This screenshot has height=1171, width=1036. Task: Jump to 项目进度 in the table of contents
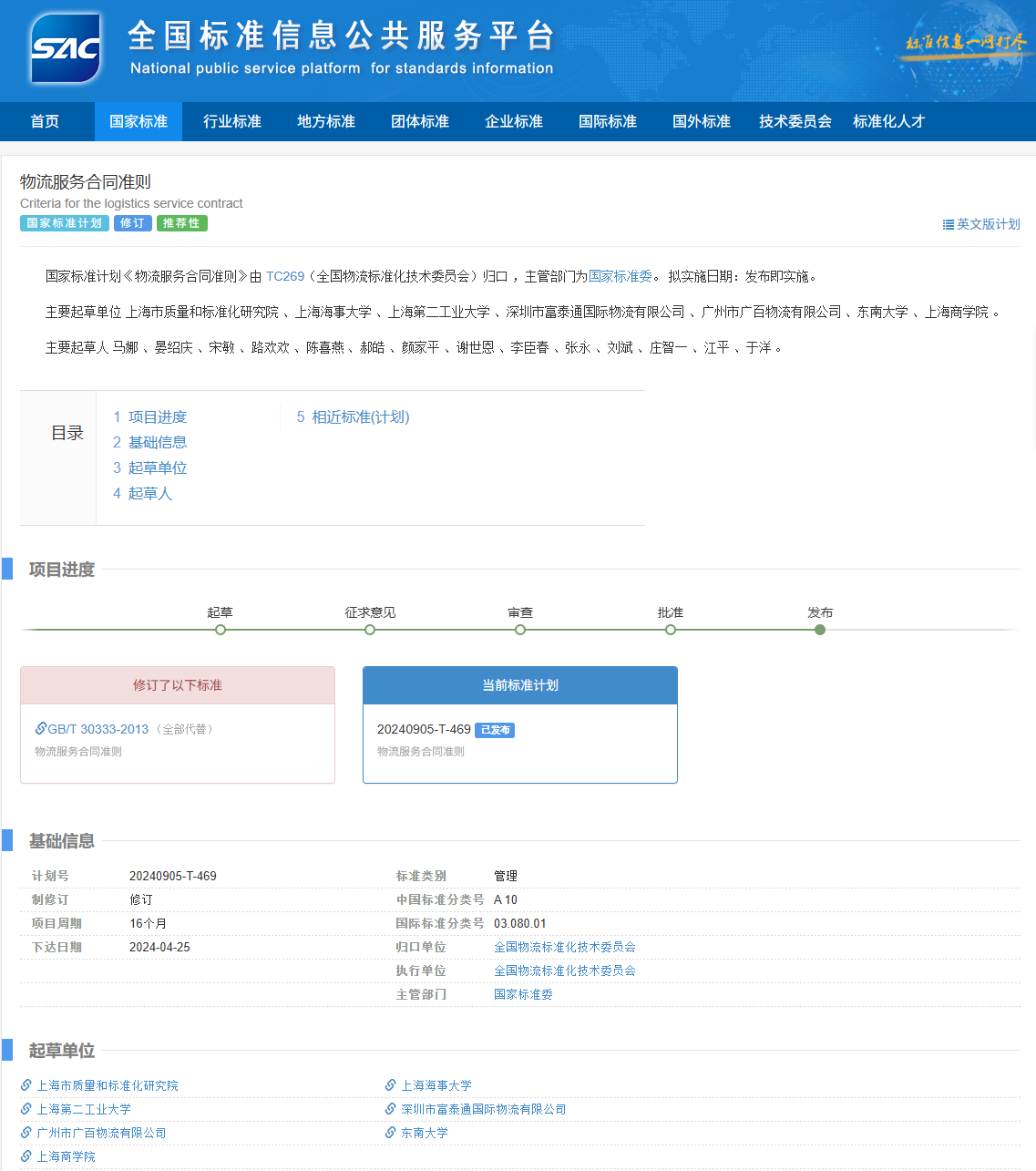coord(157,416)
